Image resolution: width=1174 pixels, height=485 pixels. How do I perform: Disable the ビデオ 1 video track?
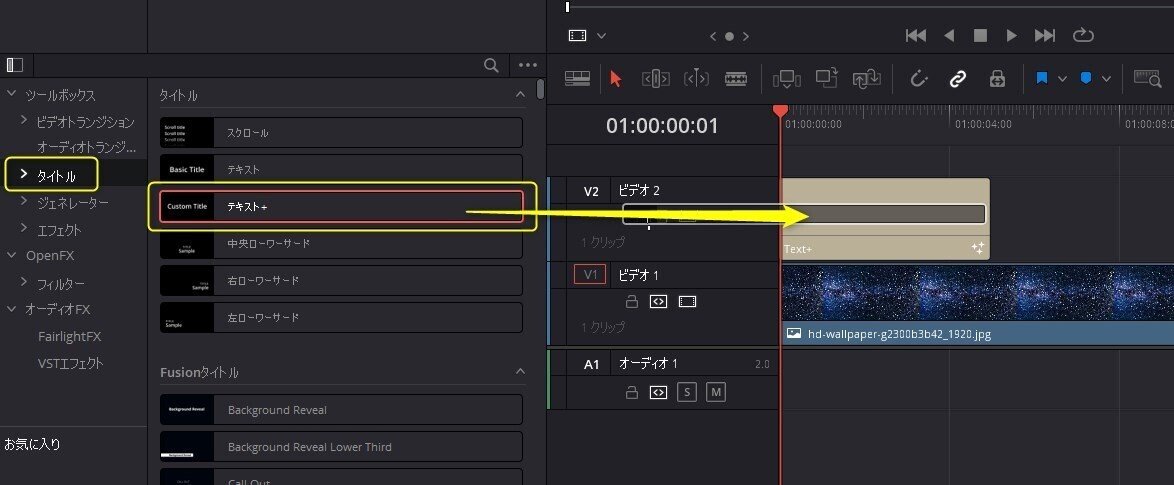click(x=687, y=302)
